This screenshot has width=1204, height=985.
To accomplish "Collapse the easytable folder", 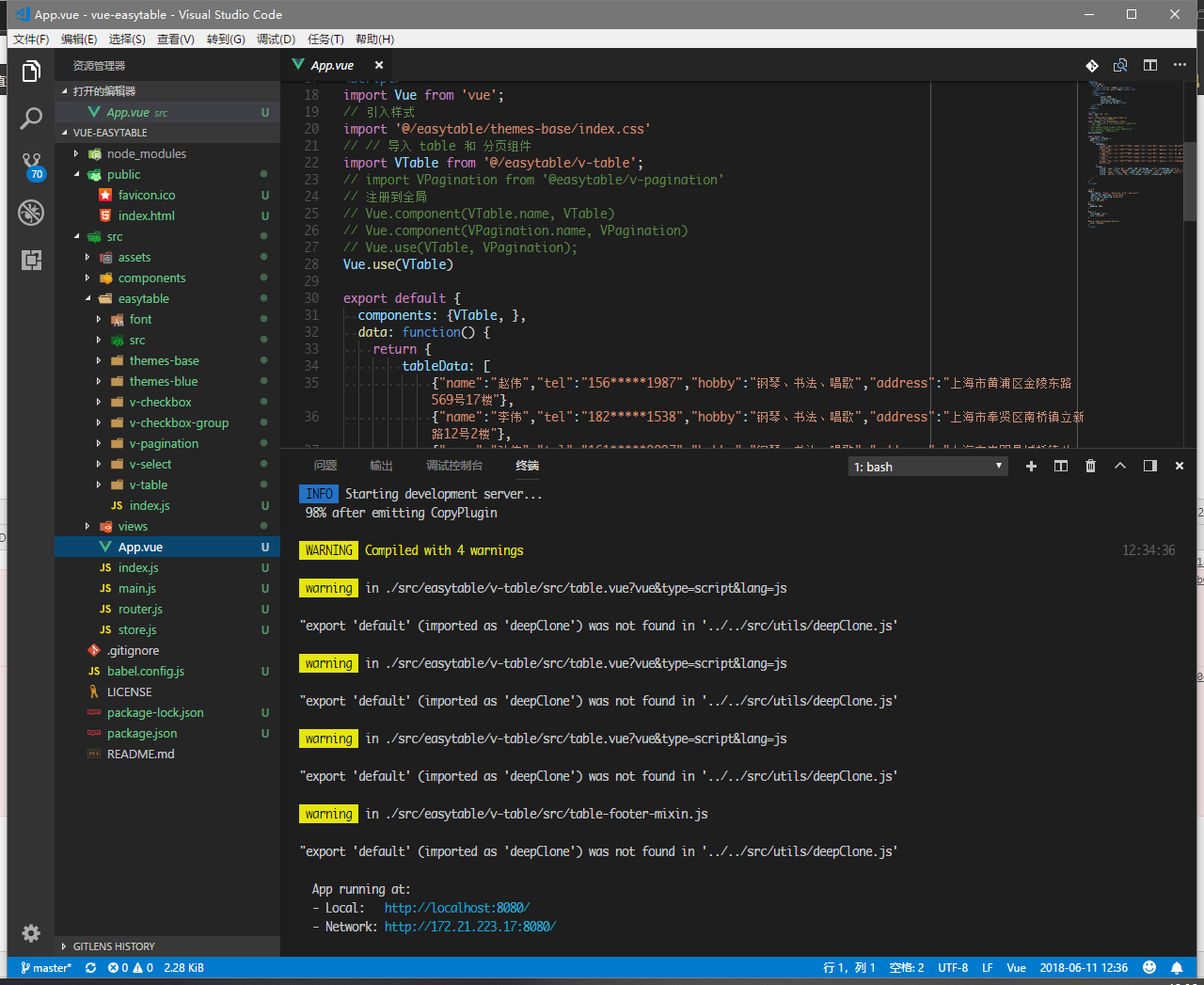I will click(143, 298).
